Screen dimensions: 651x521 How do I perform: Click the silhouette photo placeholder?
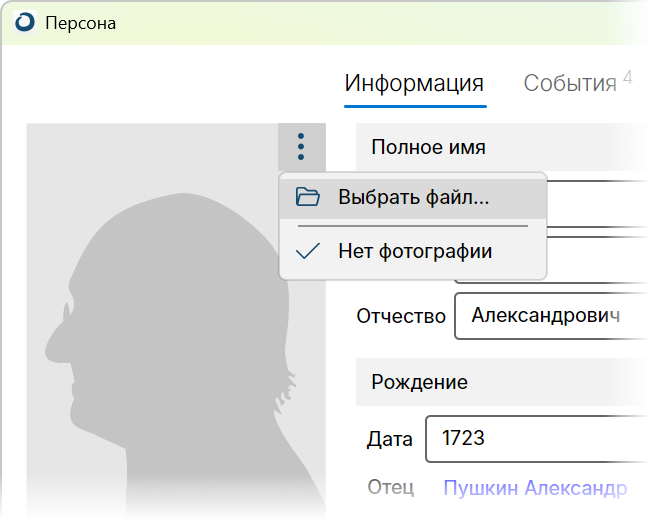point(176,322)
